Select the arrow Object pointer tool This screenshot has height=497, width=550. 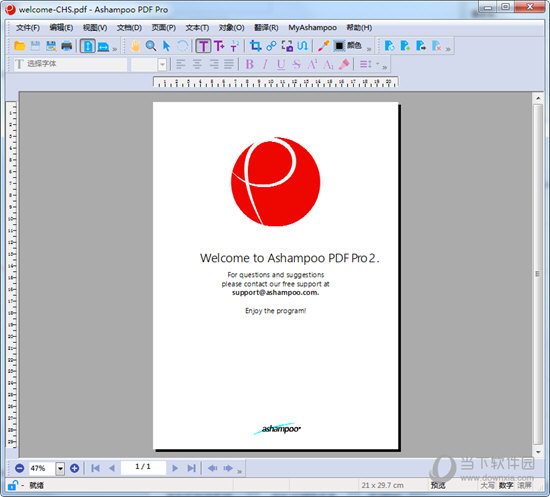(167, 46)
